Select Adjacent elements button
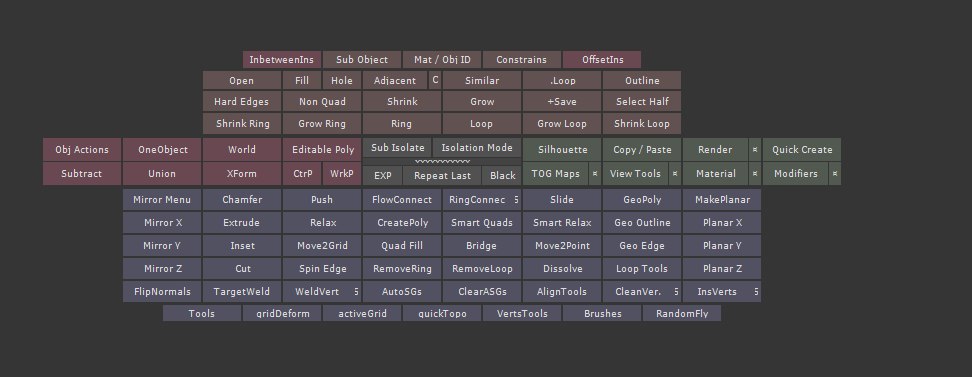Image resolution: width=972 pixels, height=377 pixels. [395, 80]
